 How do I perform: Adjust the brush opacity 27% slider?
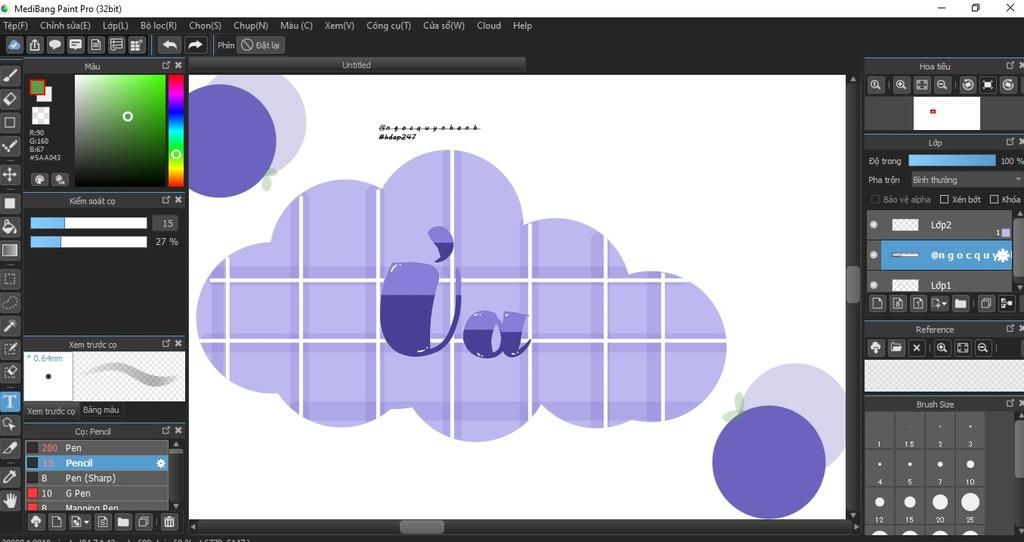coord(88,242)
